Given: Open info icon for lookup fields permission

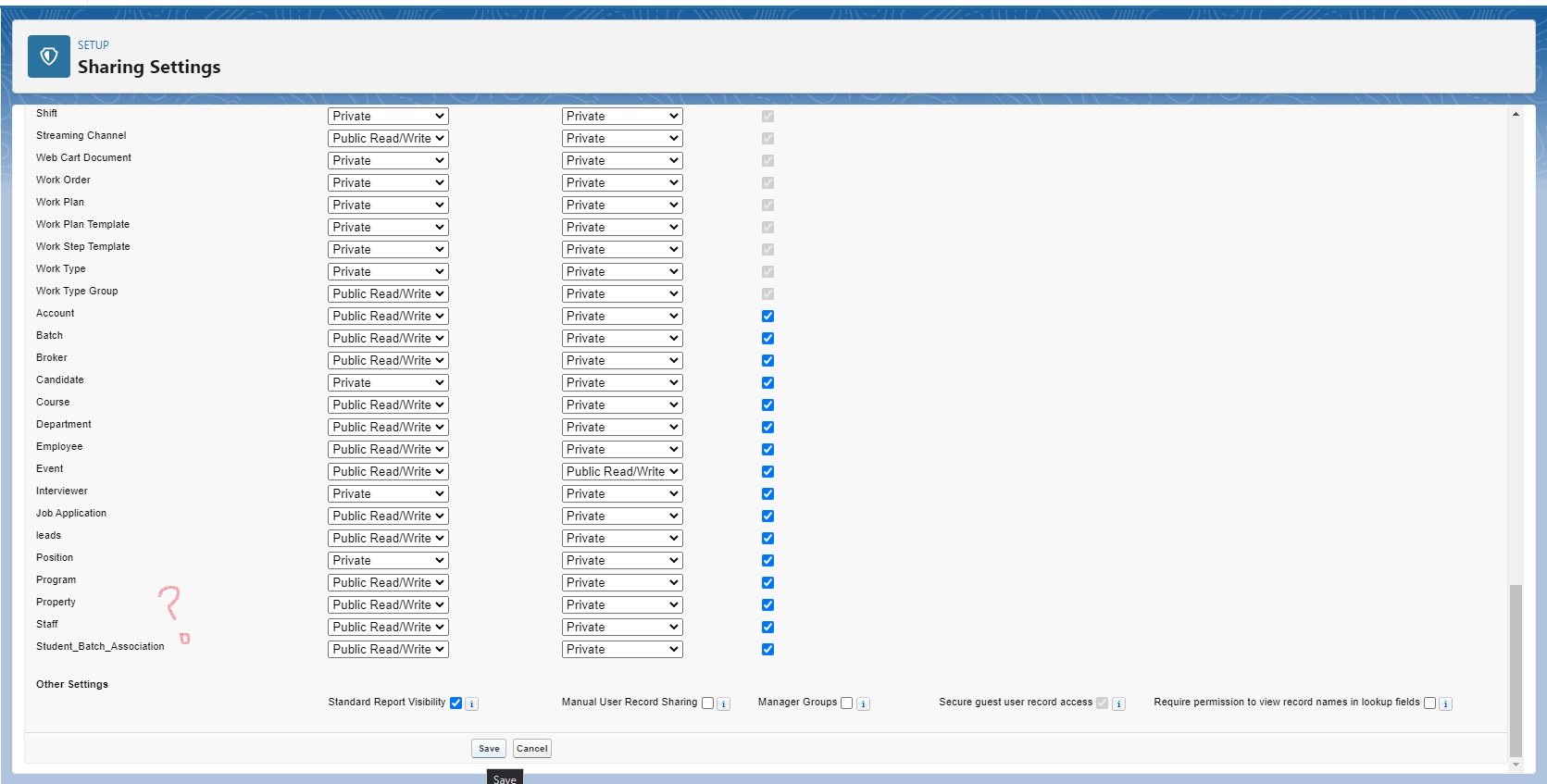Looking at the screenshot, I should (1445, 703).
